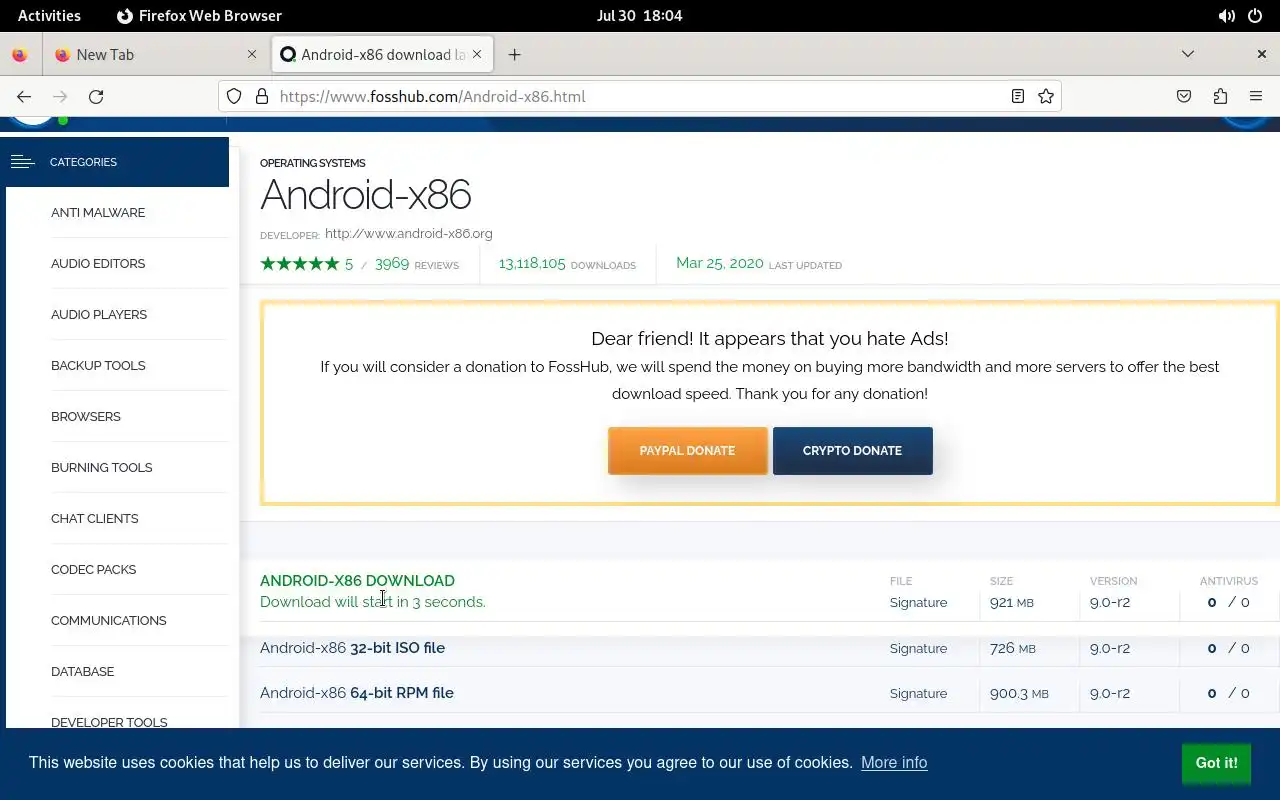Open Backup Tools category
The image size is (1280, 800).
[98, 366]
